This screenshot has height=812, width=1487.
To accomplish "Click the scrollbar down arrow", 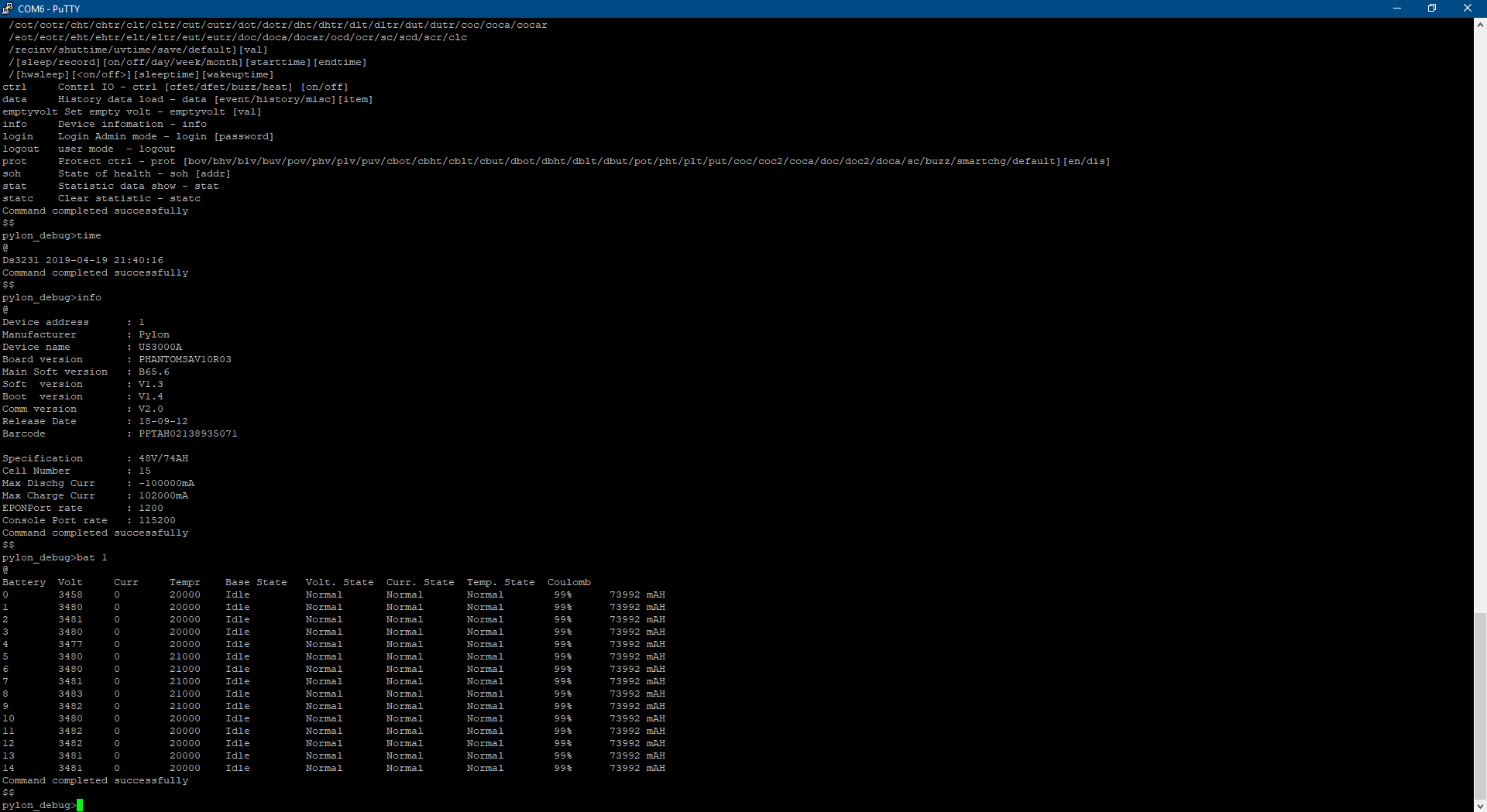I will point(1480,805).
